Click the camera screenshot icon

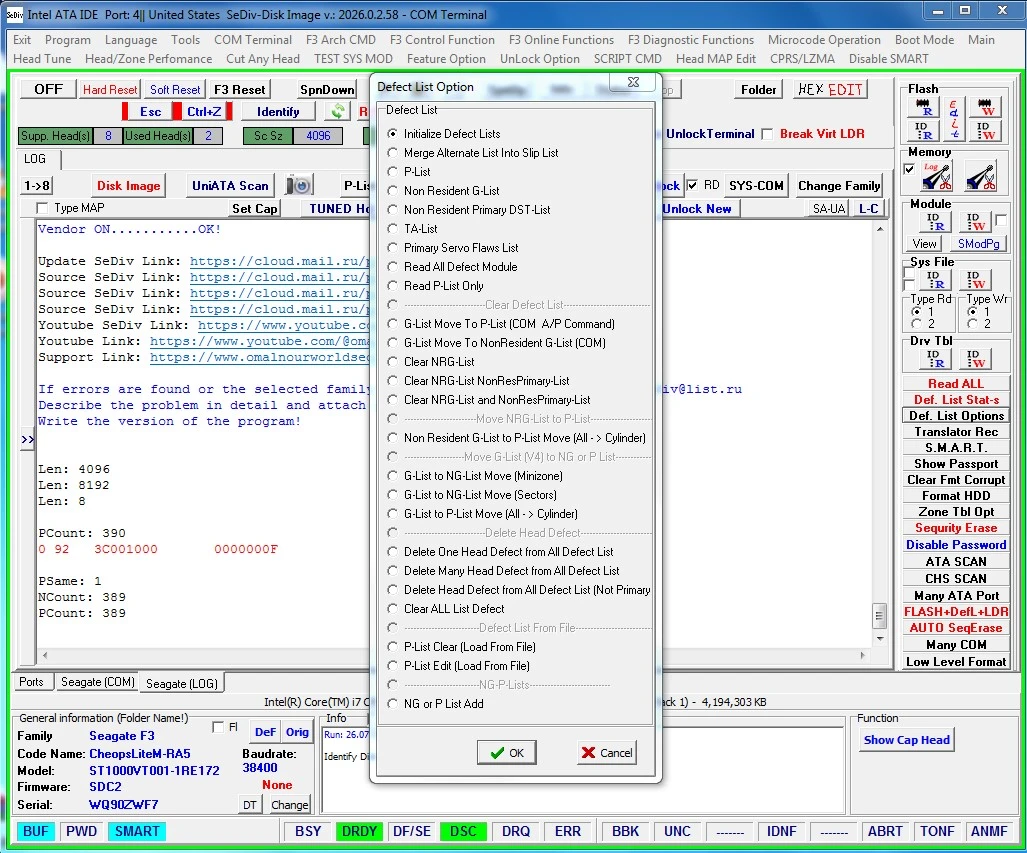pyautogui.click(x=299, y=185)
